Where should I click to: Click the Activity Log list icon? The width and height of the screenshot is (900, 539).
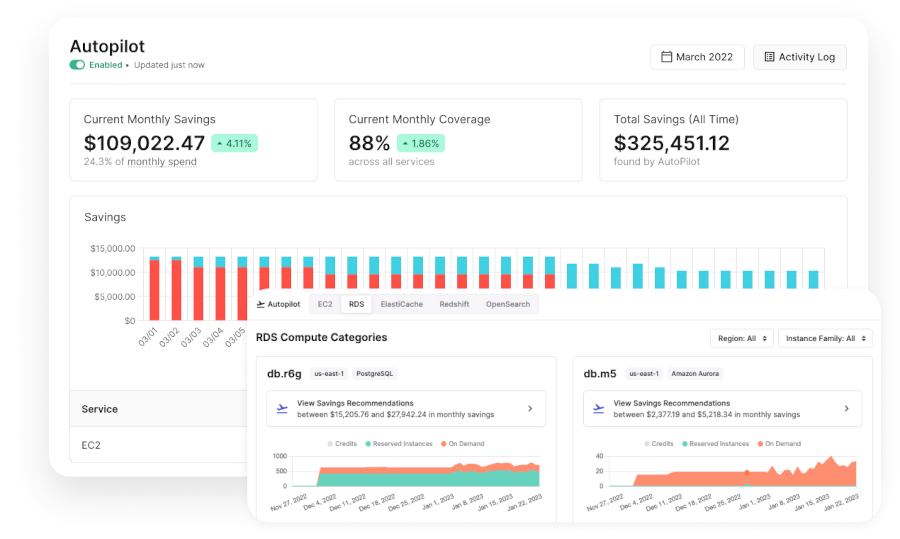pos(769,57)
